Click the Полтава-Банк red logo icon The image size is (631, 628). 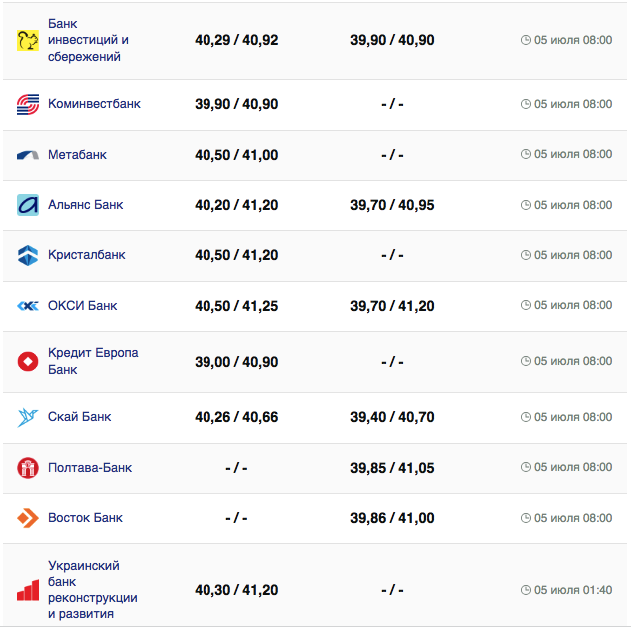click(x=28, y=467)
